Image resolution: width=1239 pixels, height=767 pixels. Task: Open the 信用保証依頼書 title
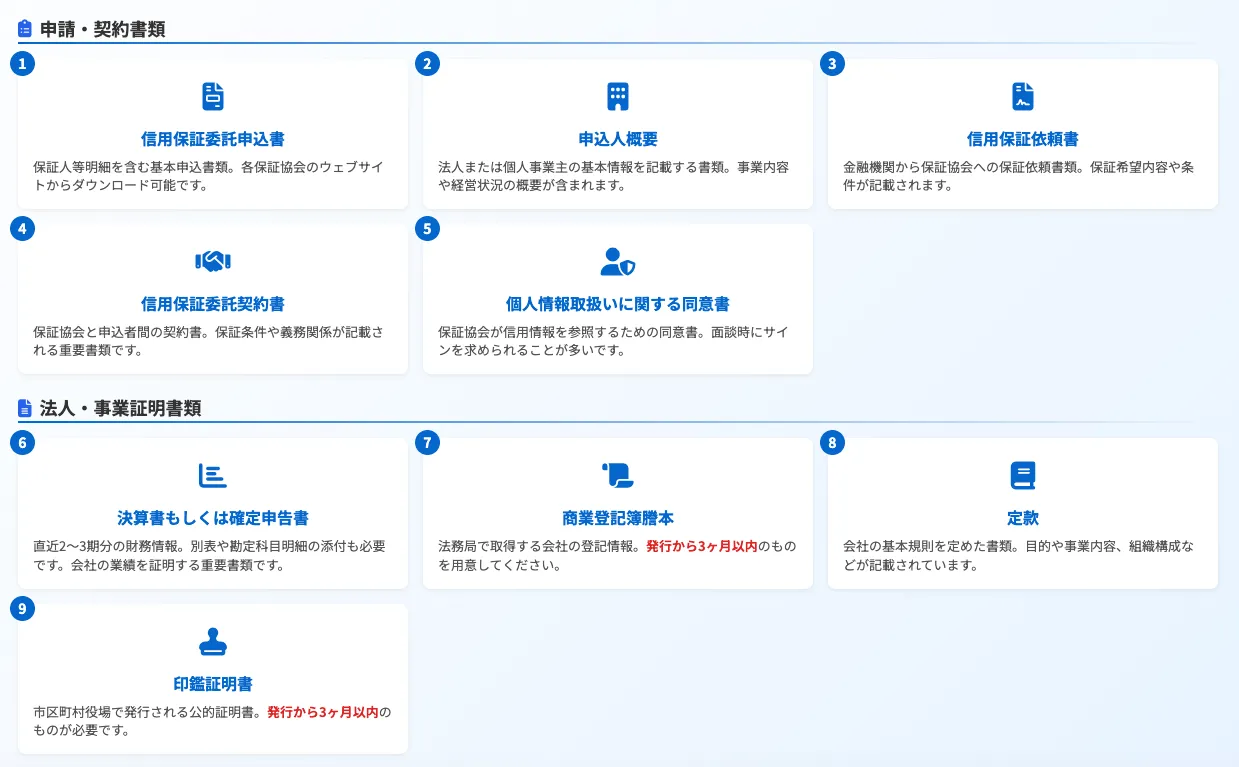coord(1023,139)
